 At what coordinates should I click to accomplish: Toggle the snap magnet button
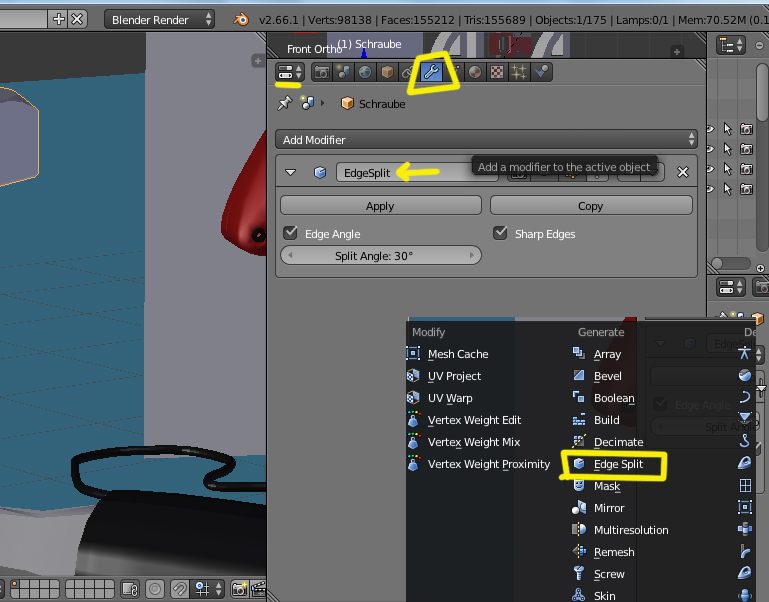(179, 589)
